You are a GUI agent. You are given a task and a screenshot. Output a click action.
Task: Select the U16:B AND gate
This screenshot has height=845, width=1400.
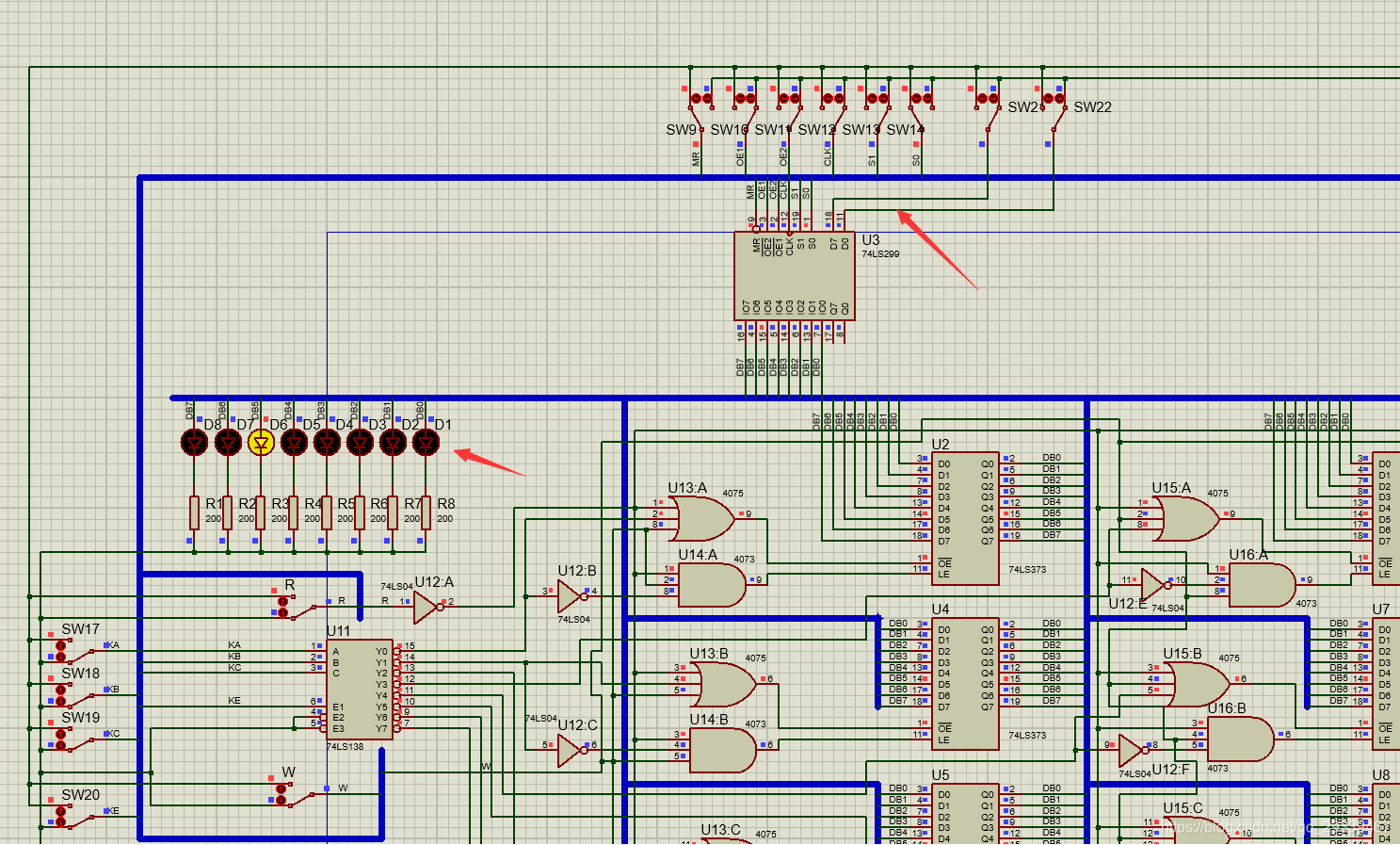1241,739
